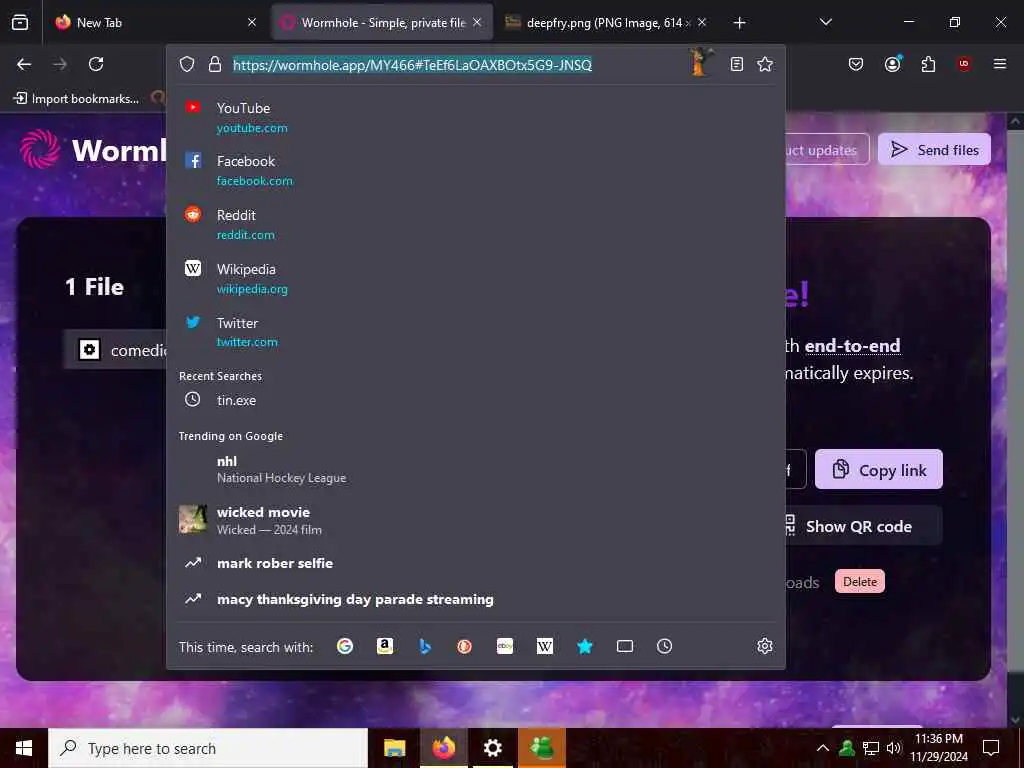
Task: Click the Copy link button
Action: click(x=878, y=470)
